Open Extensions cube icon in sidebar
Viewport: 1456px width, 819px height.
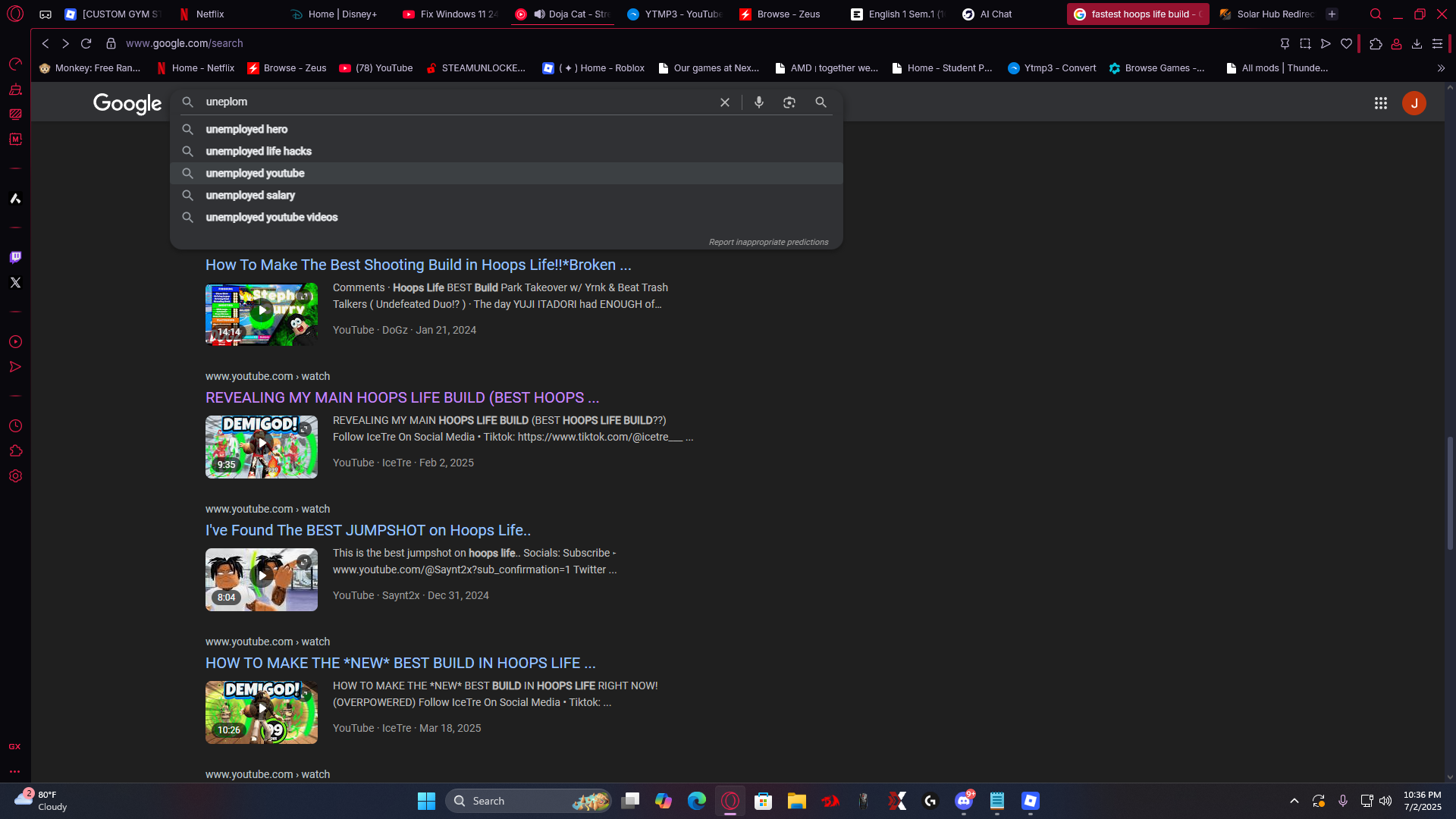tap(15, 451)
